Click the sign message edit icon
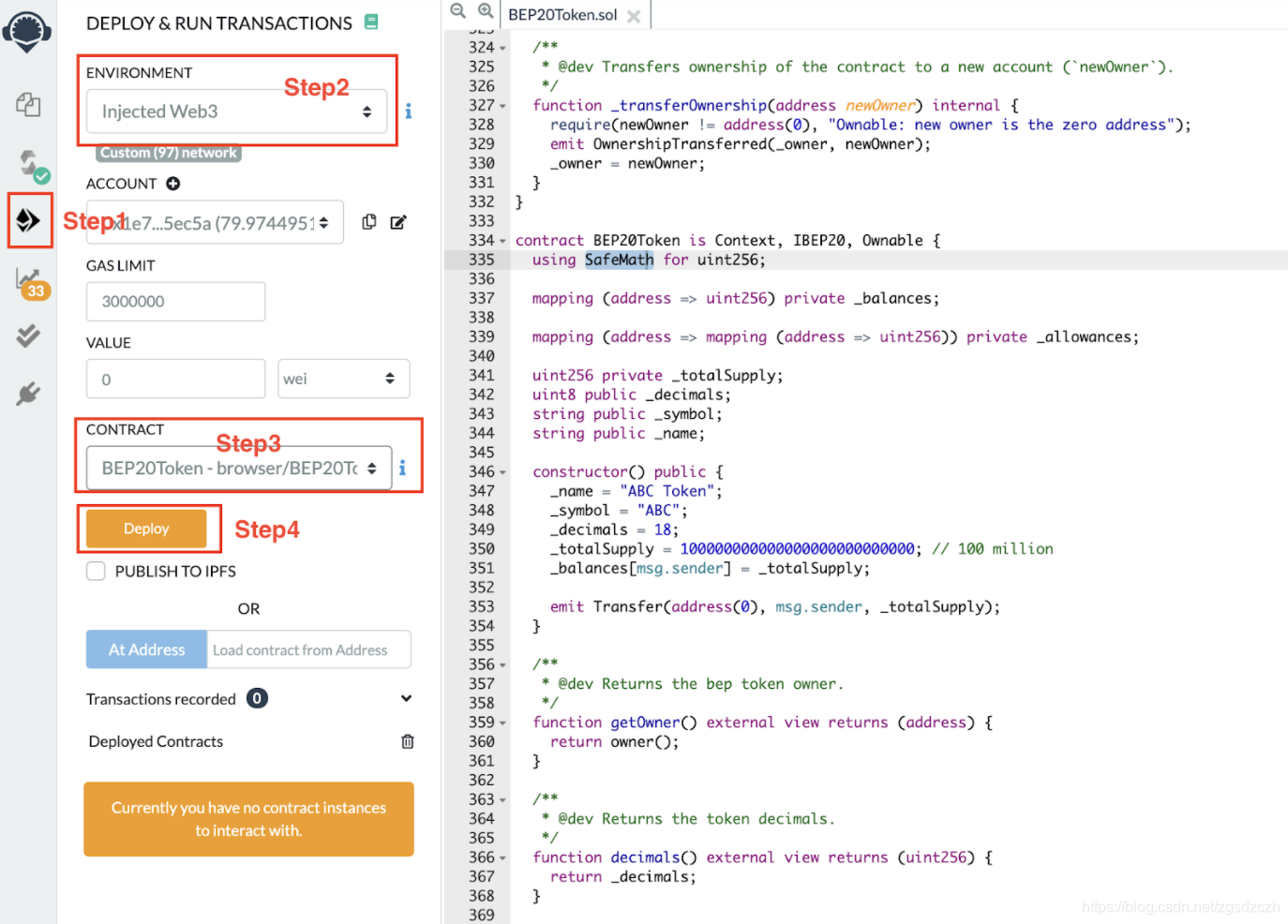This screenshot has width=1288, height=924. [398, 222]
